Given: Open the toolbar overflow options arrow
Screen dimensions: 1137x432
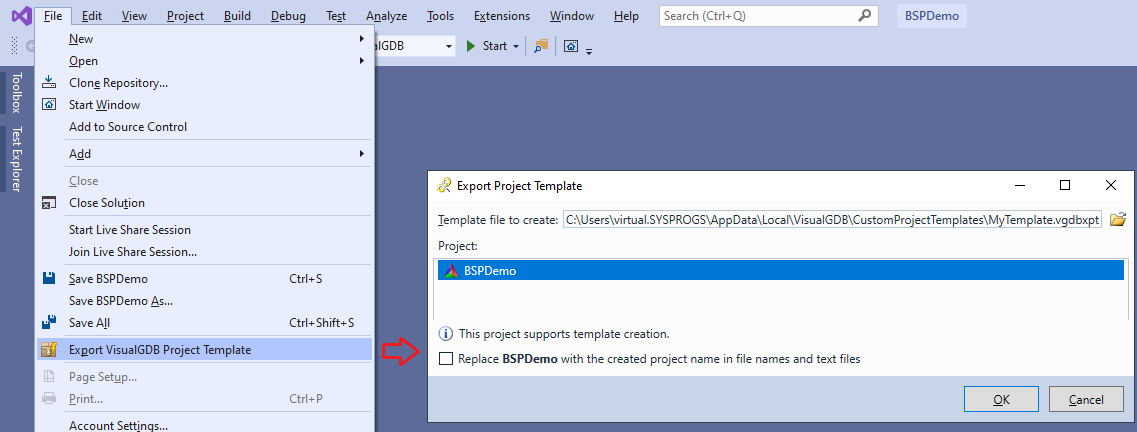Looking at the screenshot, I should (x=590, y=51).
